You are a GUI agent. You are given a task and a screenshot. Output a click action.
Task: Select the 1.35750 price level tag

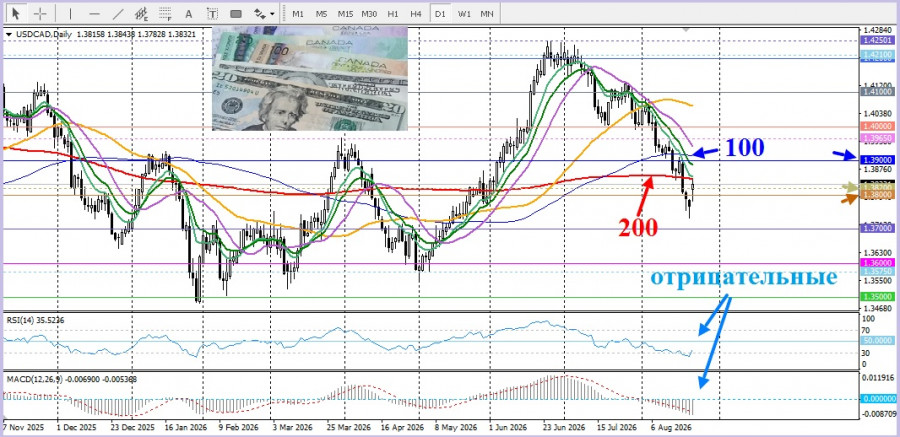click(878, 270)
